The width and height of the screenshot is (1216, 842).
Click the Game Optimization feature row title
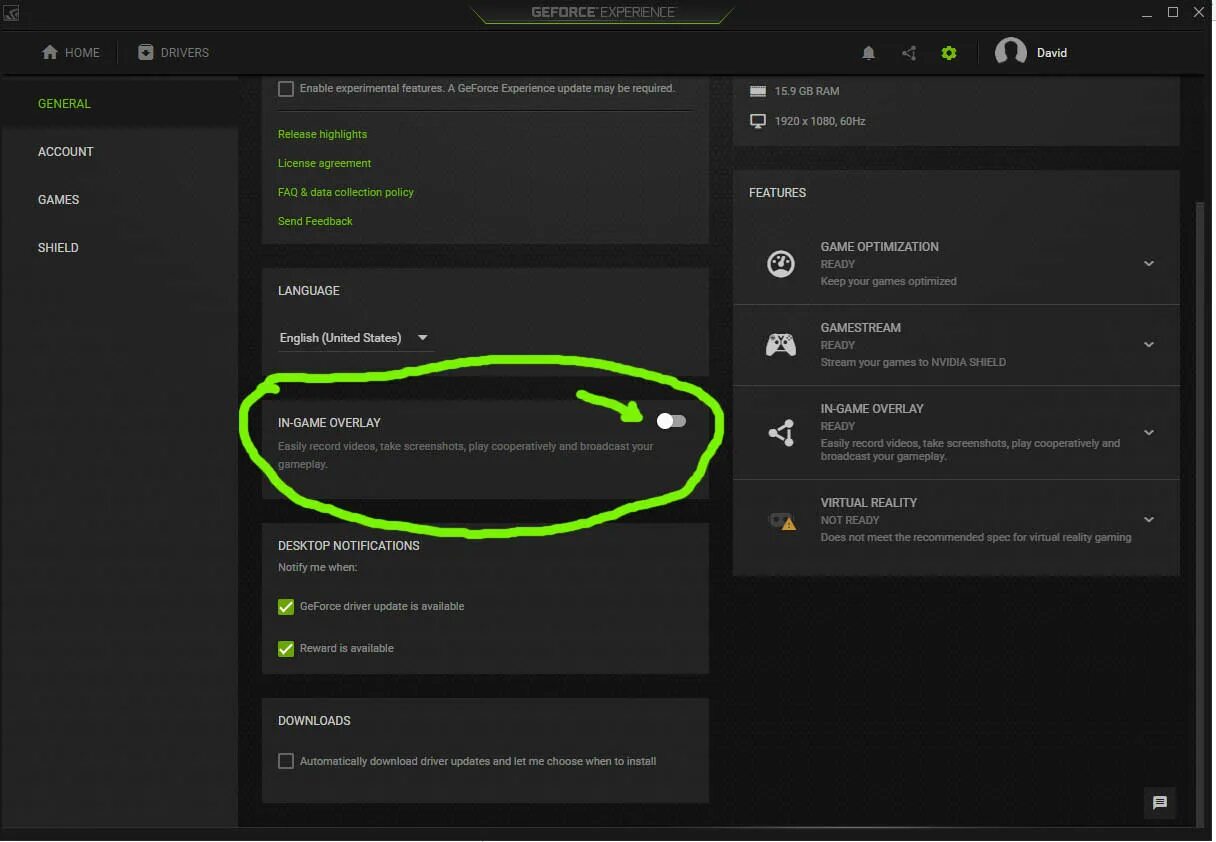coord(880,247)
